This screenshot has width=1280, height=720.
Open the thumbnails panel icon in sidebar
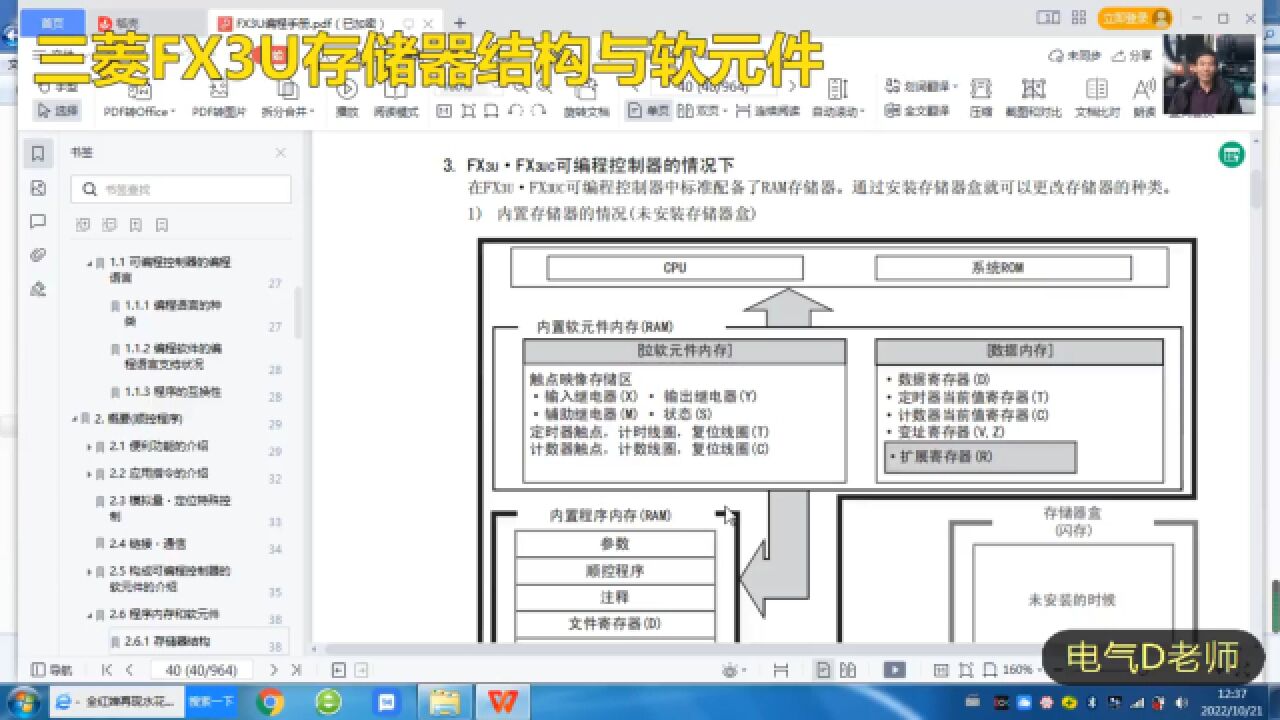coord(38,188)
